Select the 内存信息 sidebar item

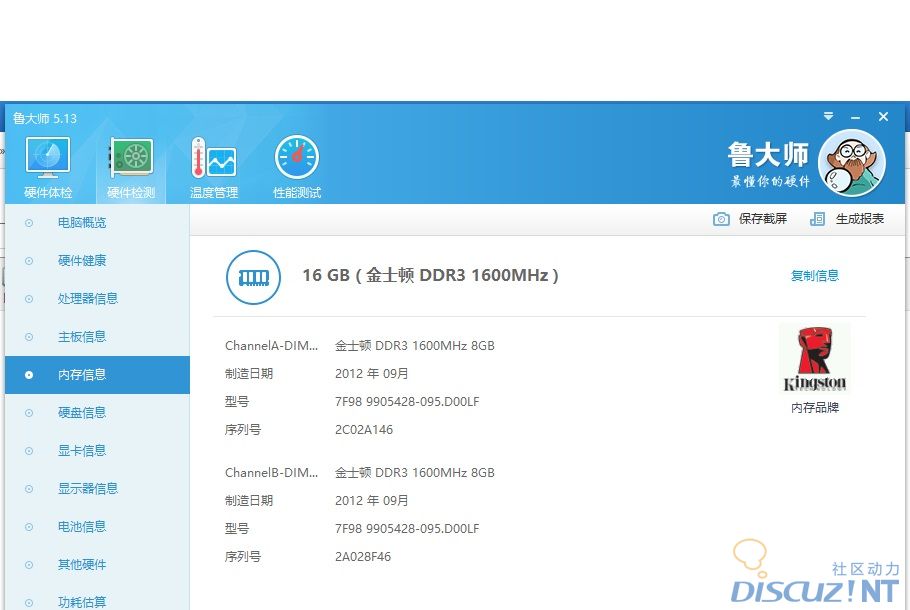click(x=97, y=375)
